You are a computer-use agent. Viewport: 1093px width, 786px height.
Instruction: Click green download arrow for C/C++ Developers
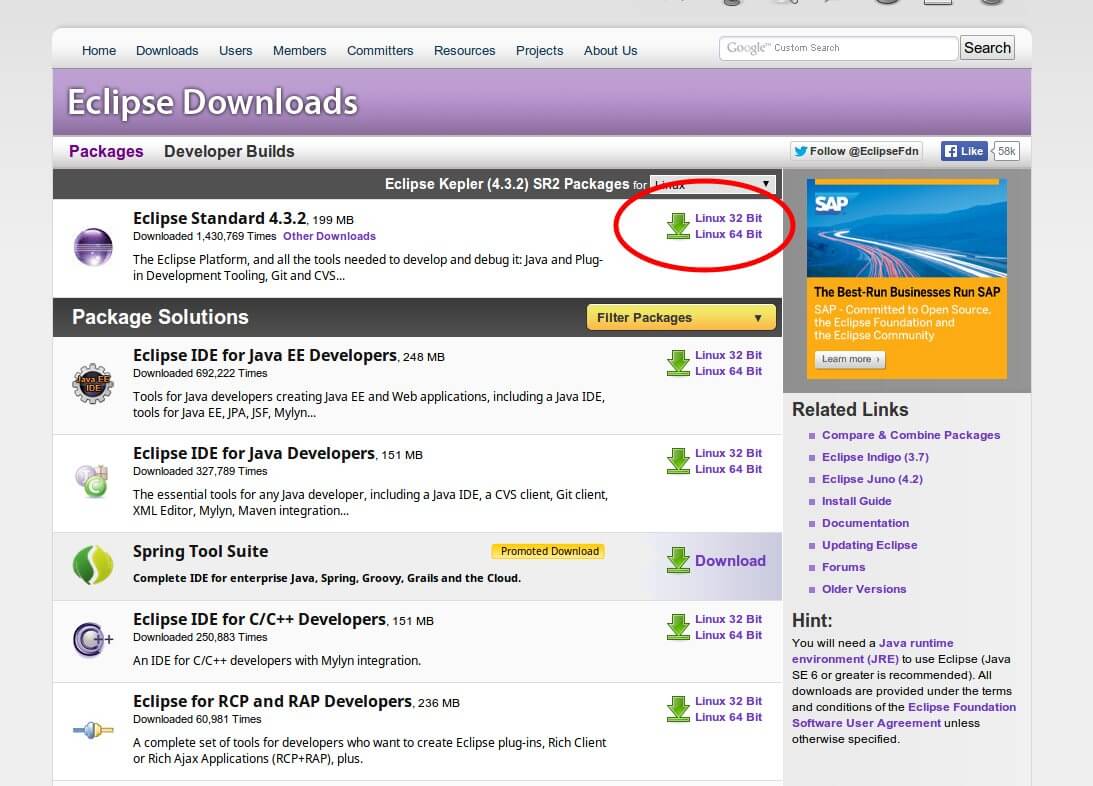(678, 626)
